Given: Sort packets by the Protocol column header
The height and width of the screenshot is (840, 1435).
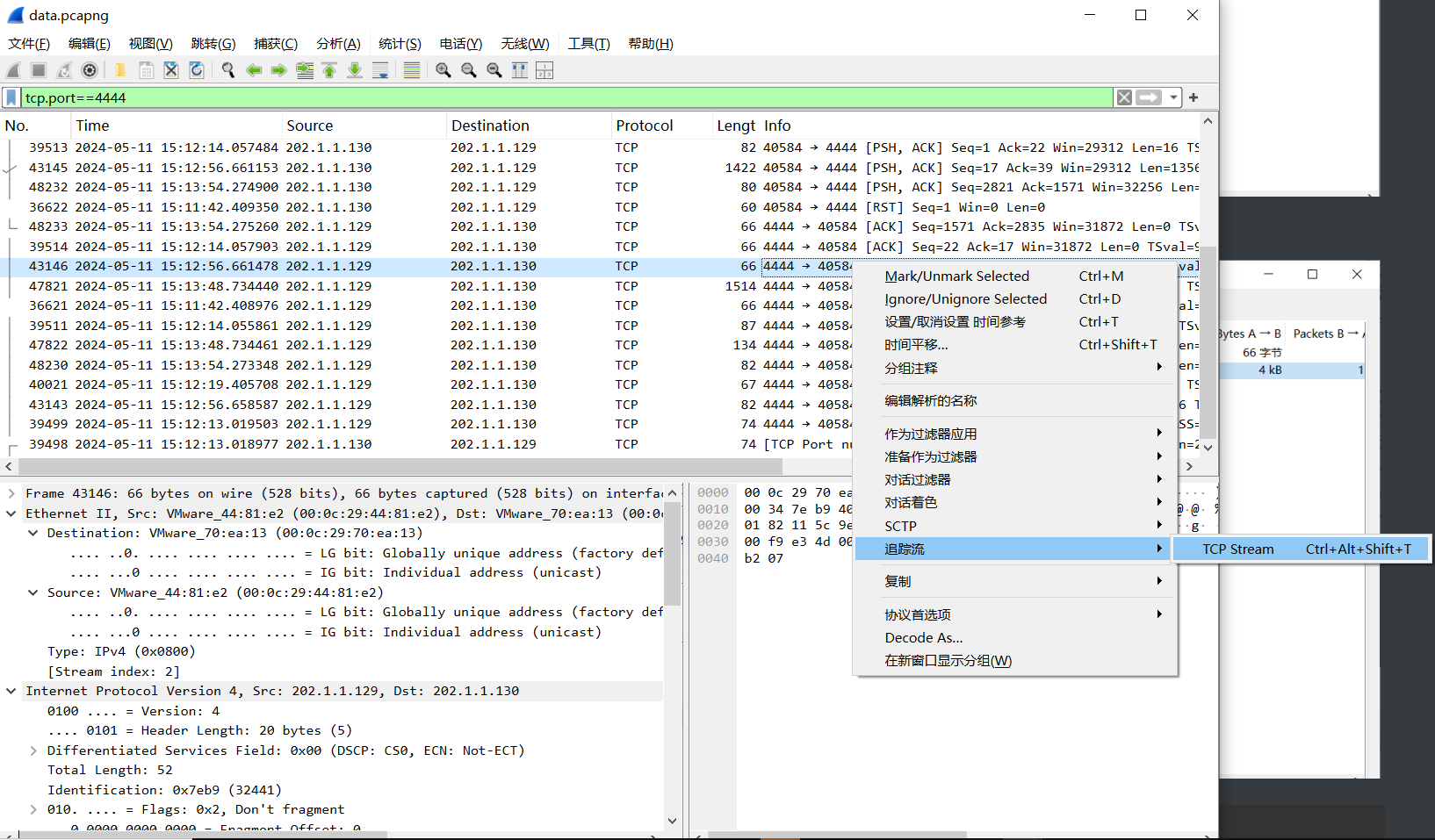Looking at the screenshot, I should [661, 126].
